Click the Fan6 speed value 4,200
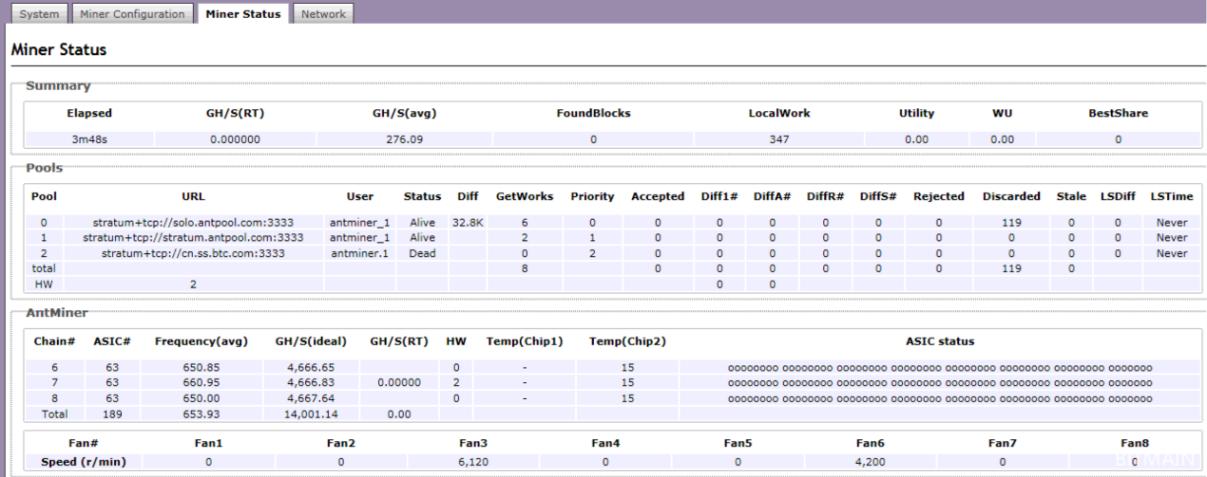The width and height of the screenshot is (1207, 477). 870,462
